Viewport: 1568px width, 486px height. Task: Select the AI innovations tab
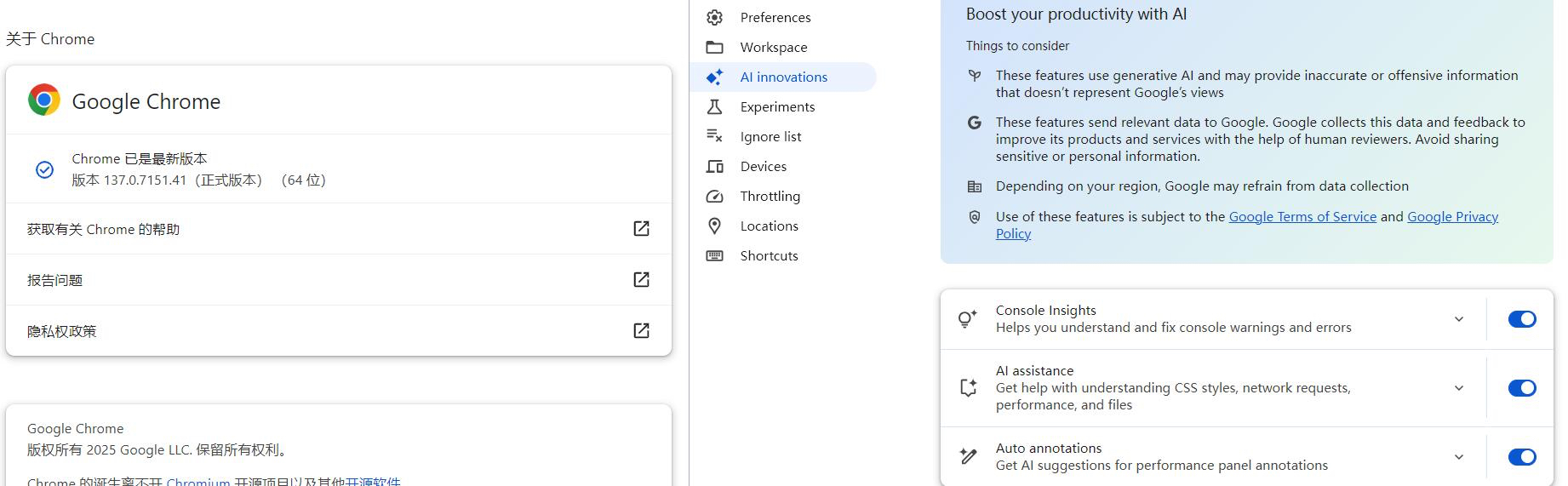[783, 77]
